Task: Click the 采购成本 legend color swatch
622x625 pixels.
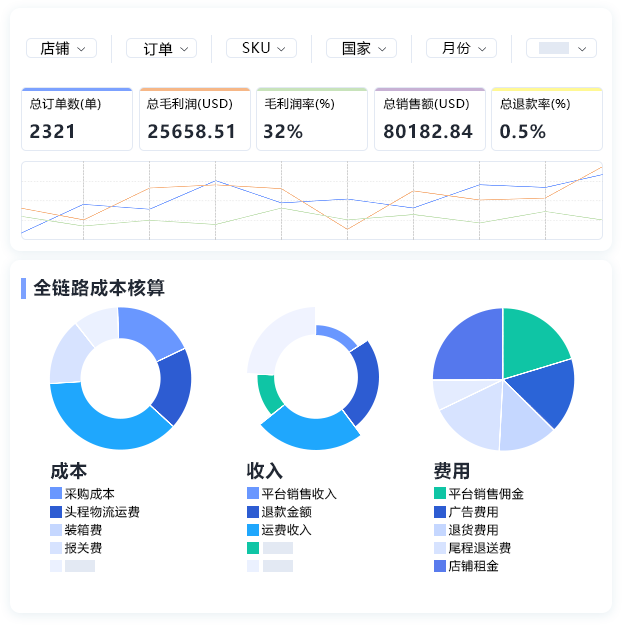Action: [x=56, y=493]
